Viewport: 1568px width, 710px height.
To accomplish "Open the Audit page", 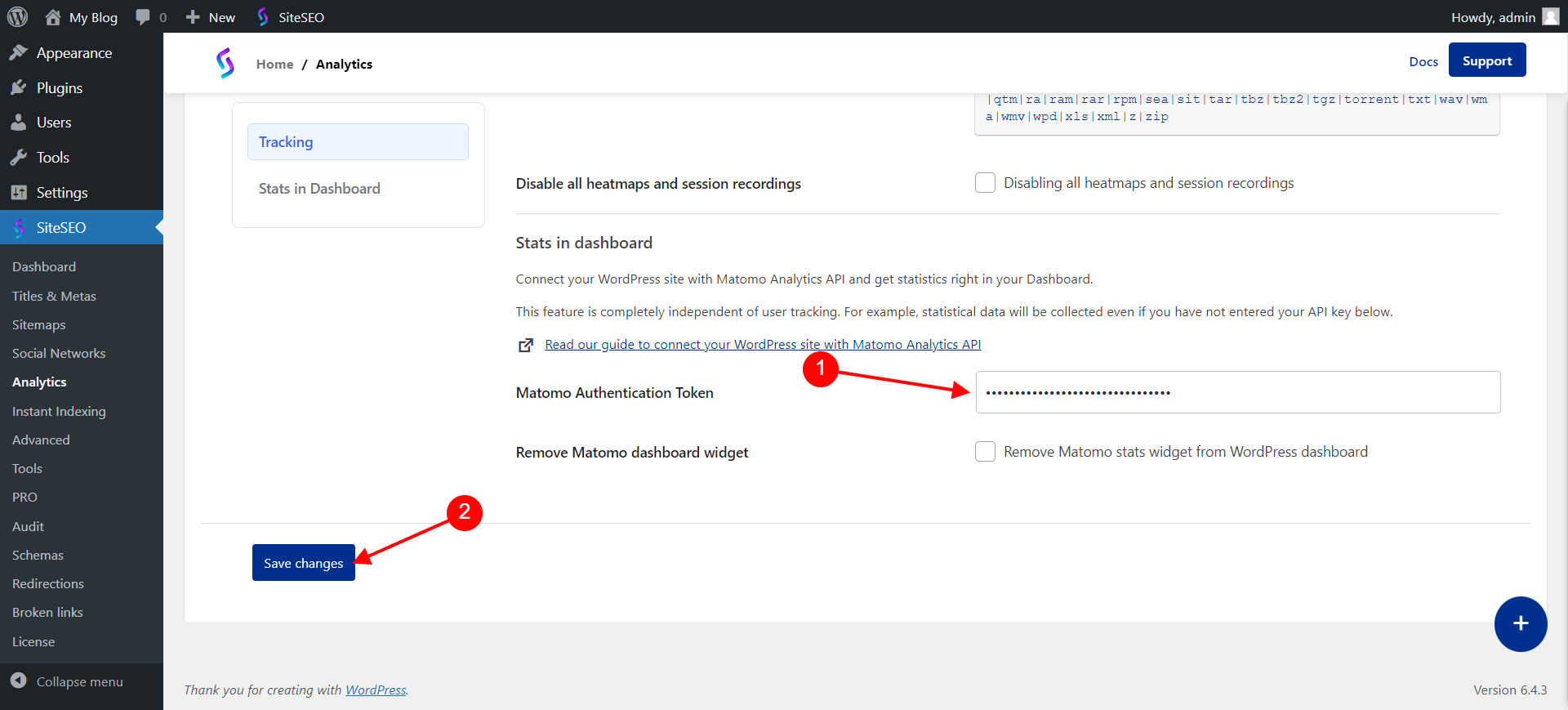I will pos(28,526).
